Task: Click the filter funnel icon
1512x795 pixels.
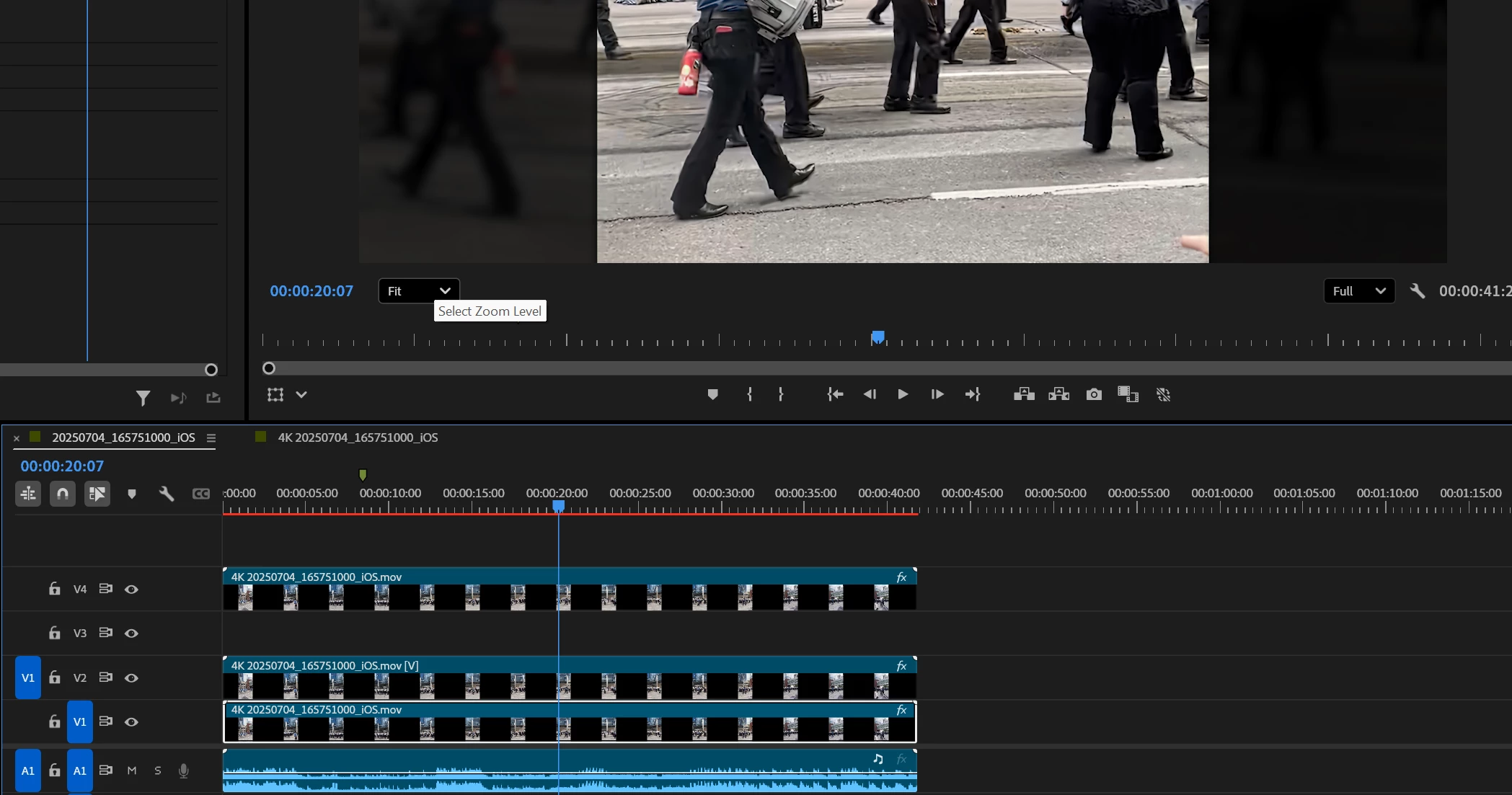Action: coord(143,398)
